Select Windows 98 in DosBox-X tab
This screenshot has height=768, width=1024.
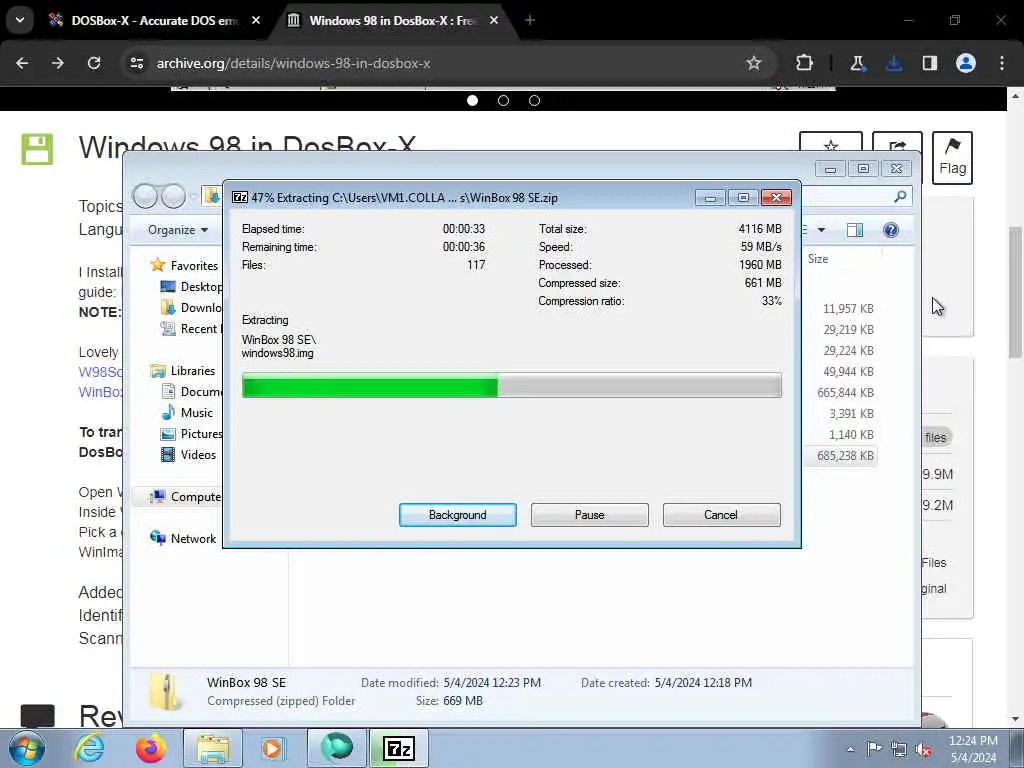[392, 20]
